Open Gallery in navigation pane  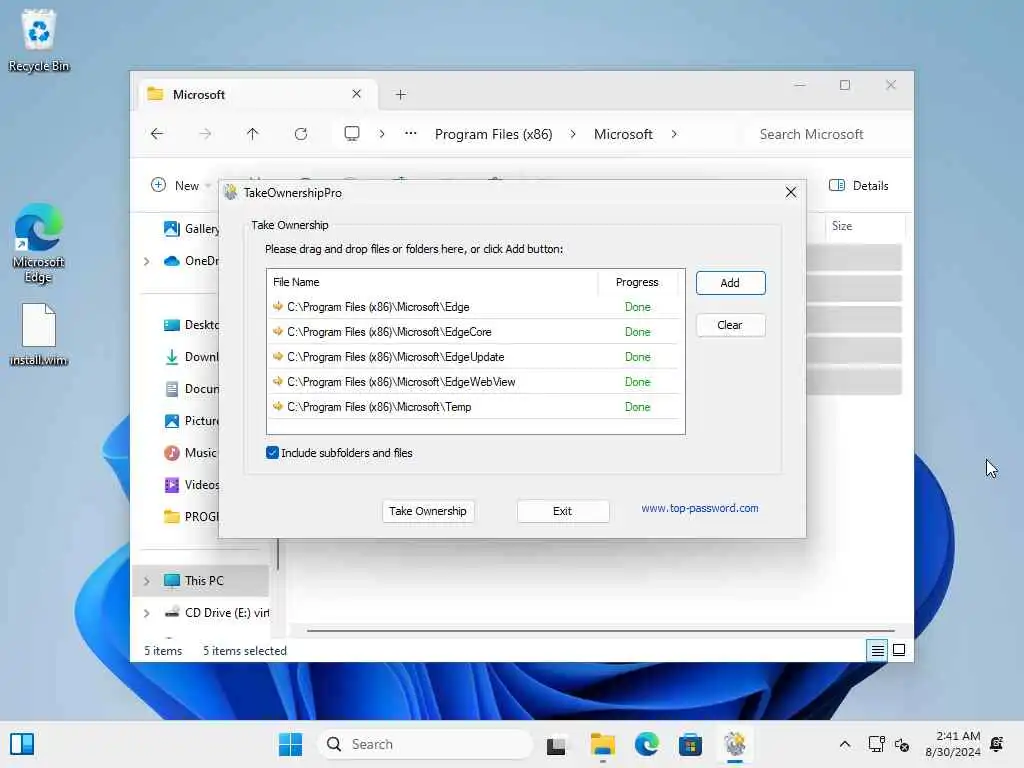pos(191,229)
